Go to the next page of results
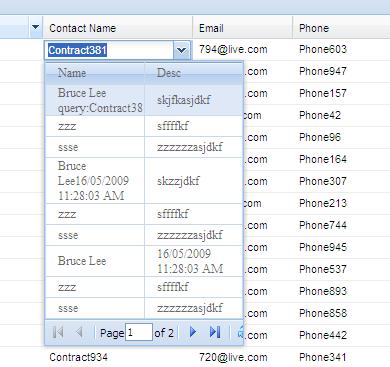The width and height of the screenshot is (390, 367). (x=193, y=332)
